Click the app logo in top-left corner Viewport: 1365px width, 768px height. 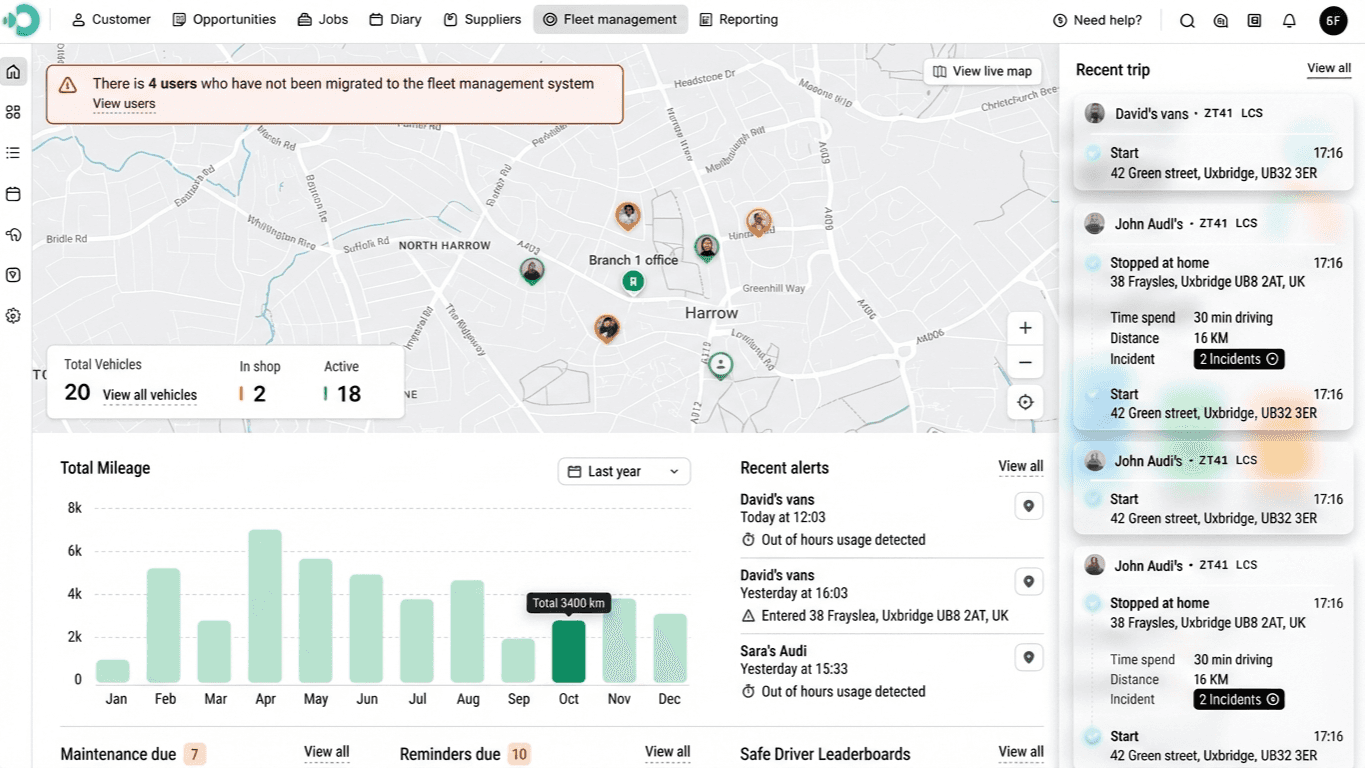click(21, 20)
